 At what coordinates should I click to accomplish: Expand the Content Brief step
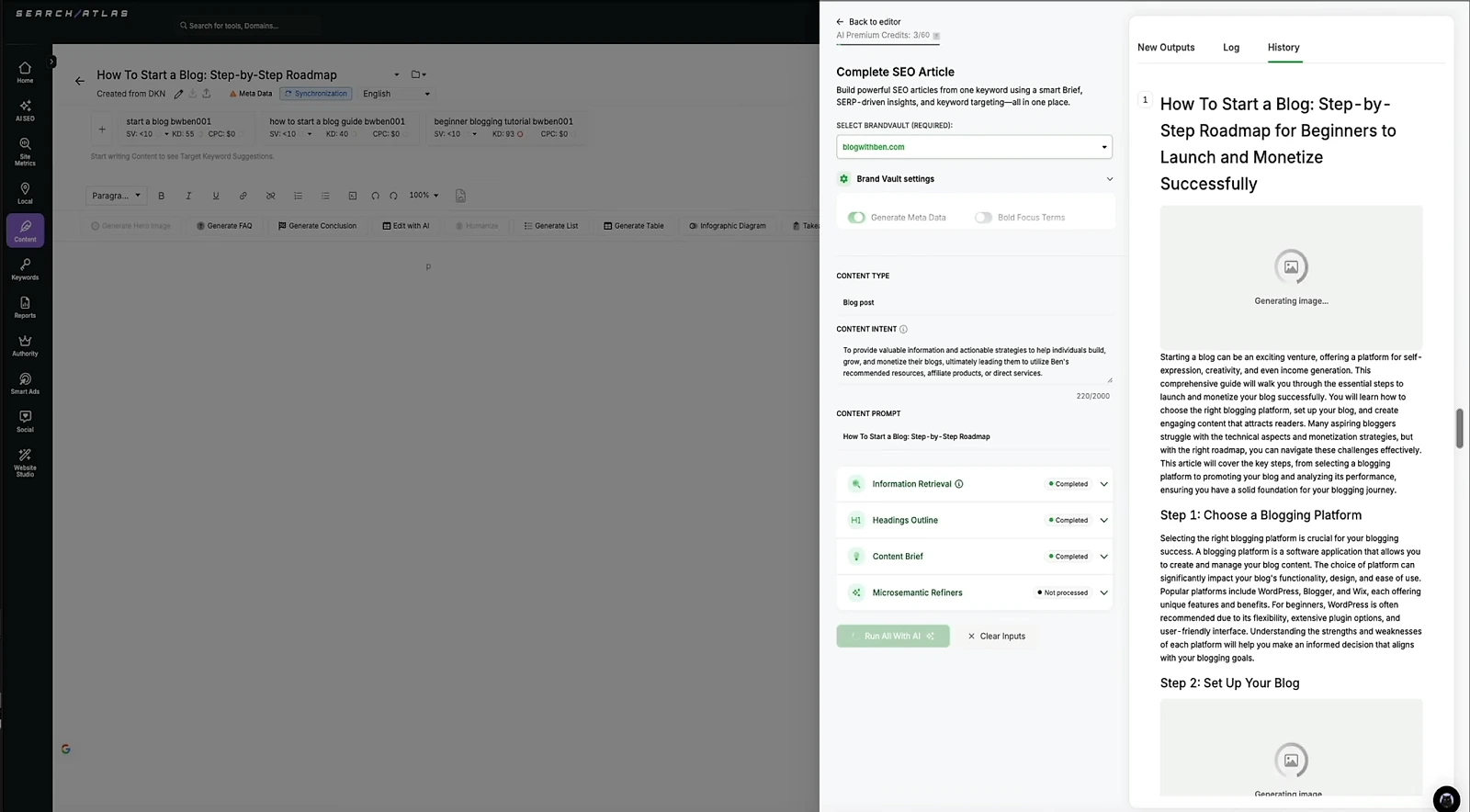tap(1104, 557)
